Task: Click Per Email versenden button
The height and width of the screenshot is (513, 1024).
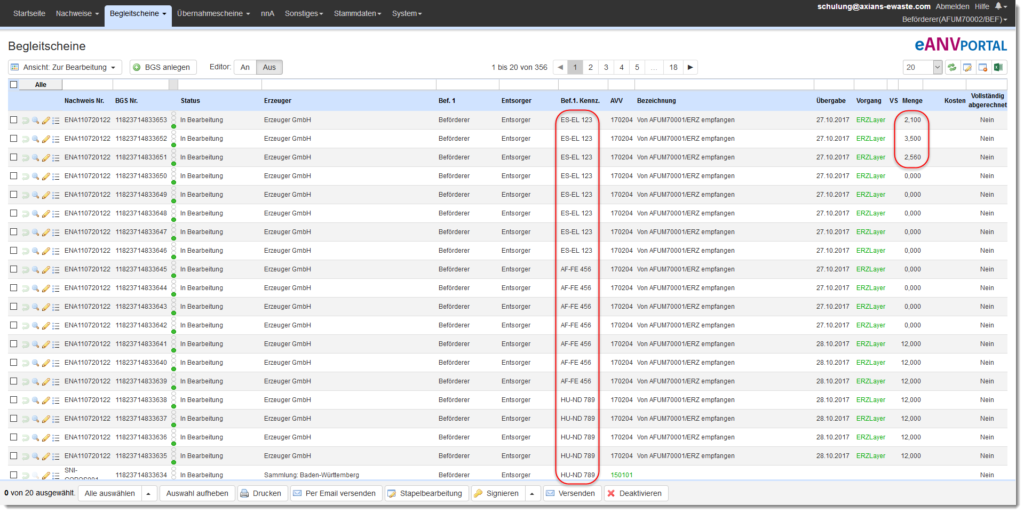Action: [334, 493]
